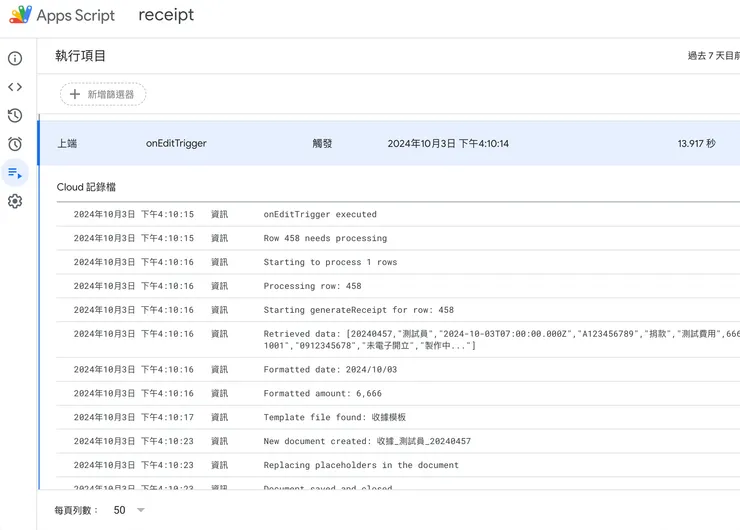
Task: Open the project History icon
Action: click(x=15, y=116)
